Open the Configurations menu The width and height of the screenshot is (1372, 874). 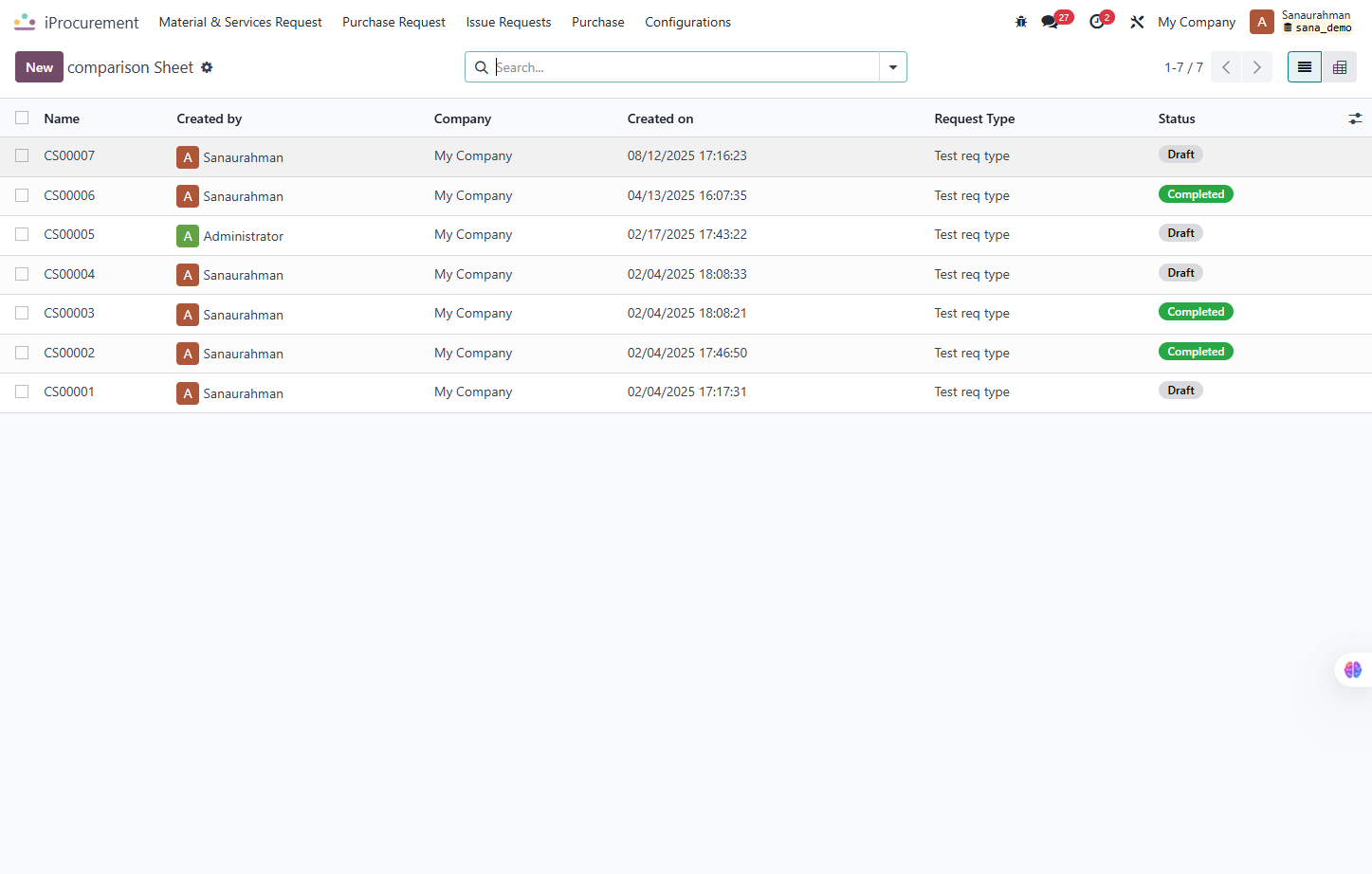coord(688,22)
